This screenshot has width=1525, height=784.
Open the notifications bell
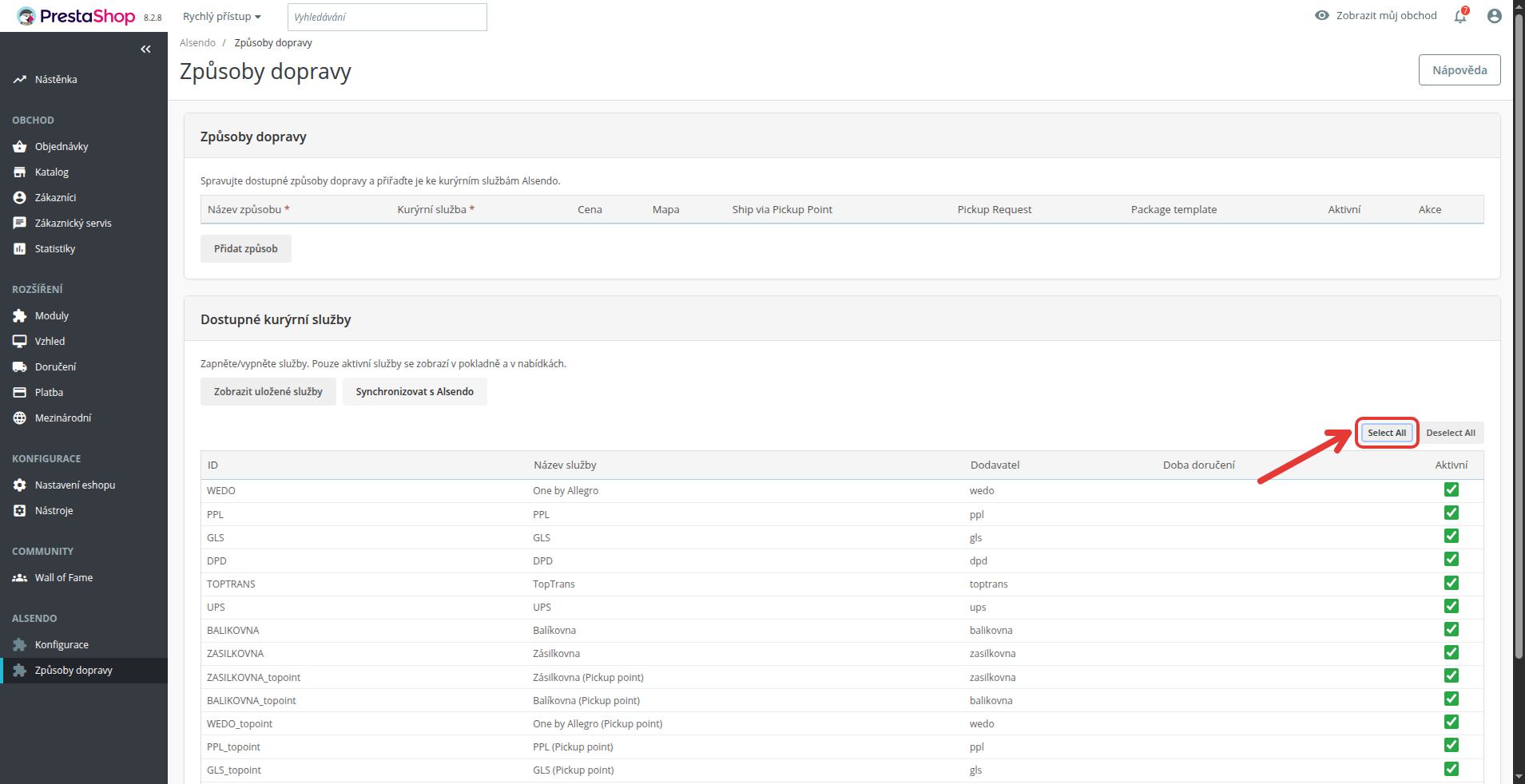pyautogui.click(x=1460, y=16)
